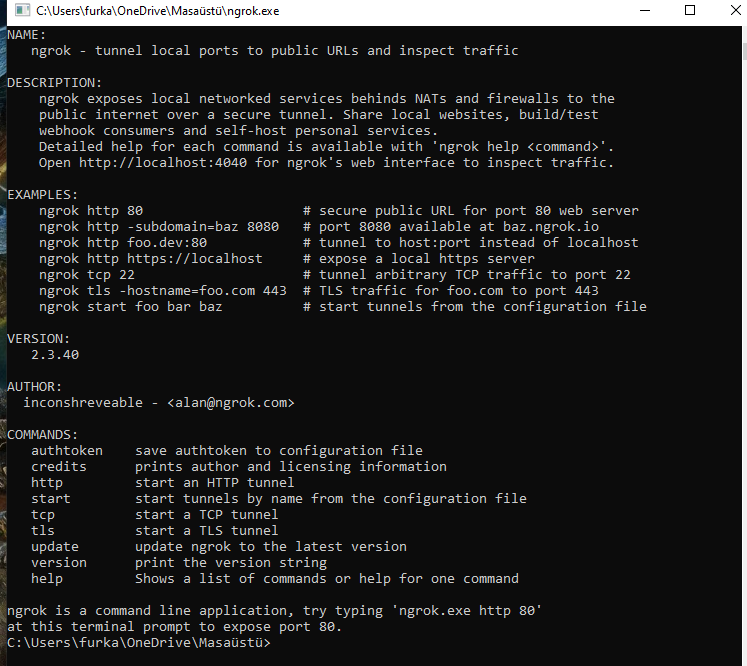Image resolution: width=747 pixels, height=666 pixels.
Task: Click line 'Detailed help for each command is available'
Action: 327,147
